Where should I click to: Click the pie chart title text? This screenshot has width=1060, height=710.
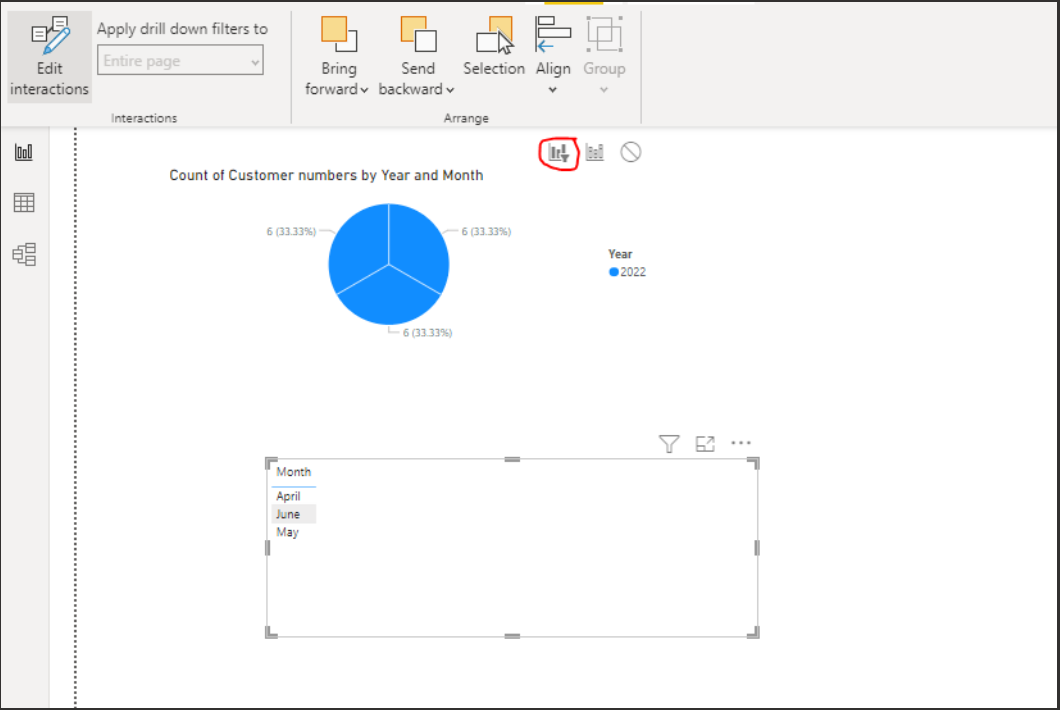point(326,175)
